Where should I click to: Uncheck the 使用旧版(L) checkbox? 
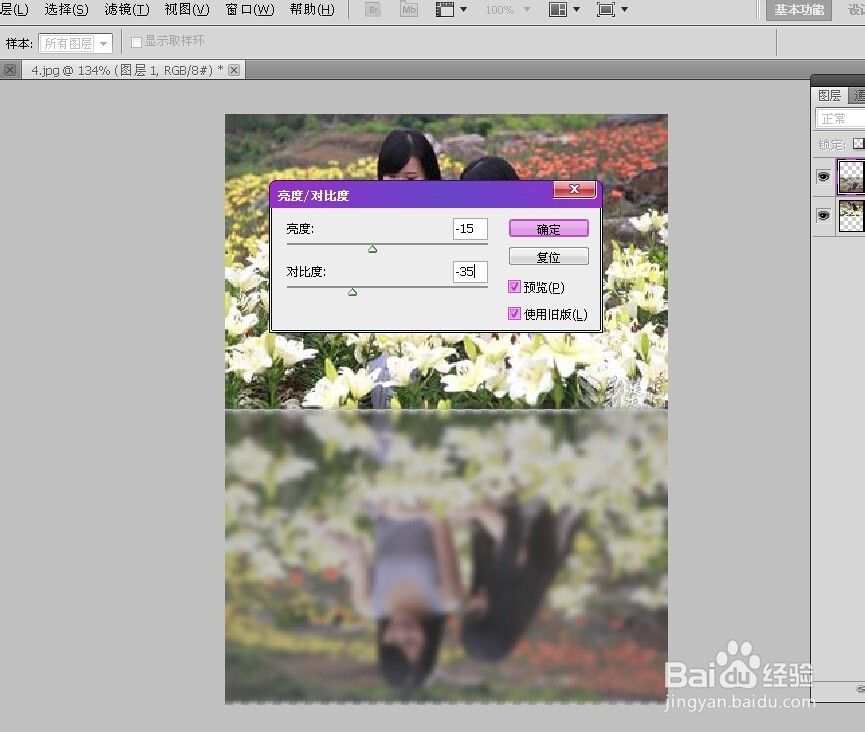tap(514, 314)
